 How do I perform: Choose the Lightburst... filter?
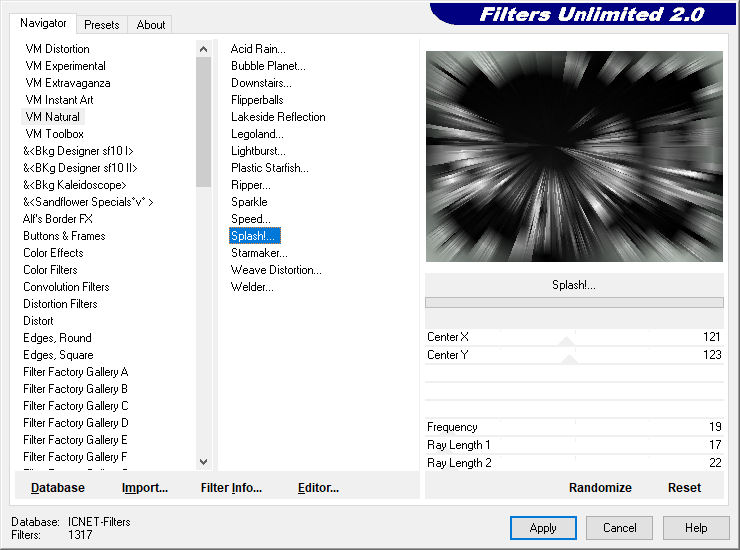pos(258,151)
